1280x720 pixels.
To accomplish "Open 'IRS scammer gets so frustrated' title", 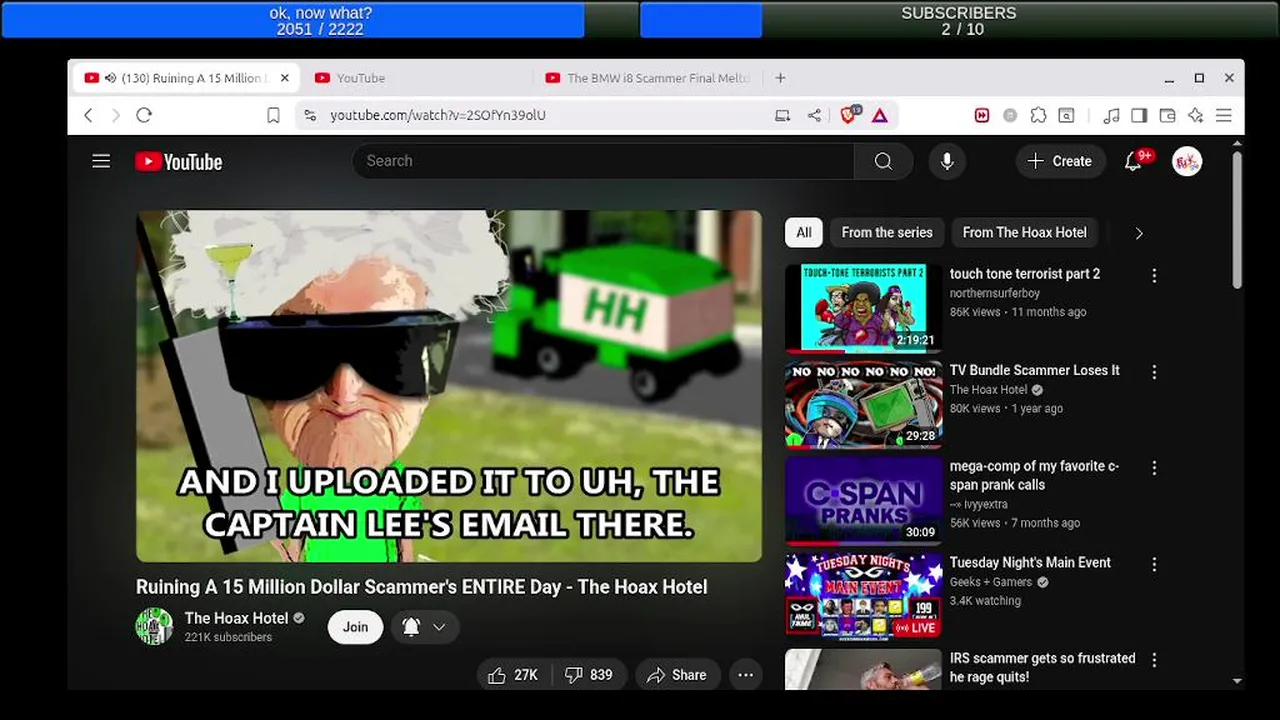I will coord(1042,667).
